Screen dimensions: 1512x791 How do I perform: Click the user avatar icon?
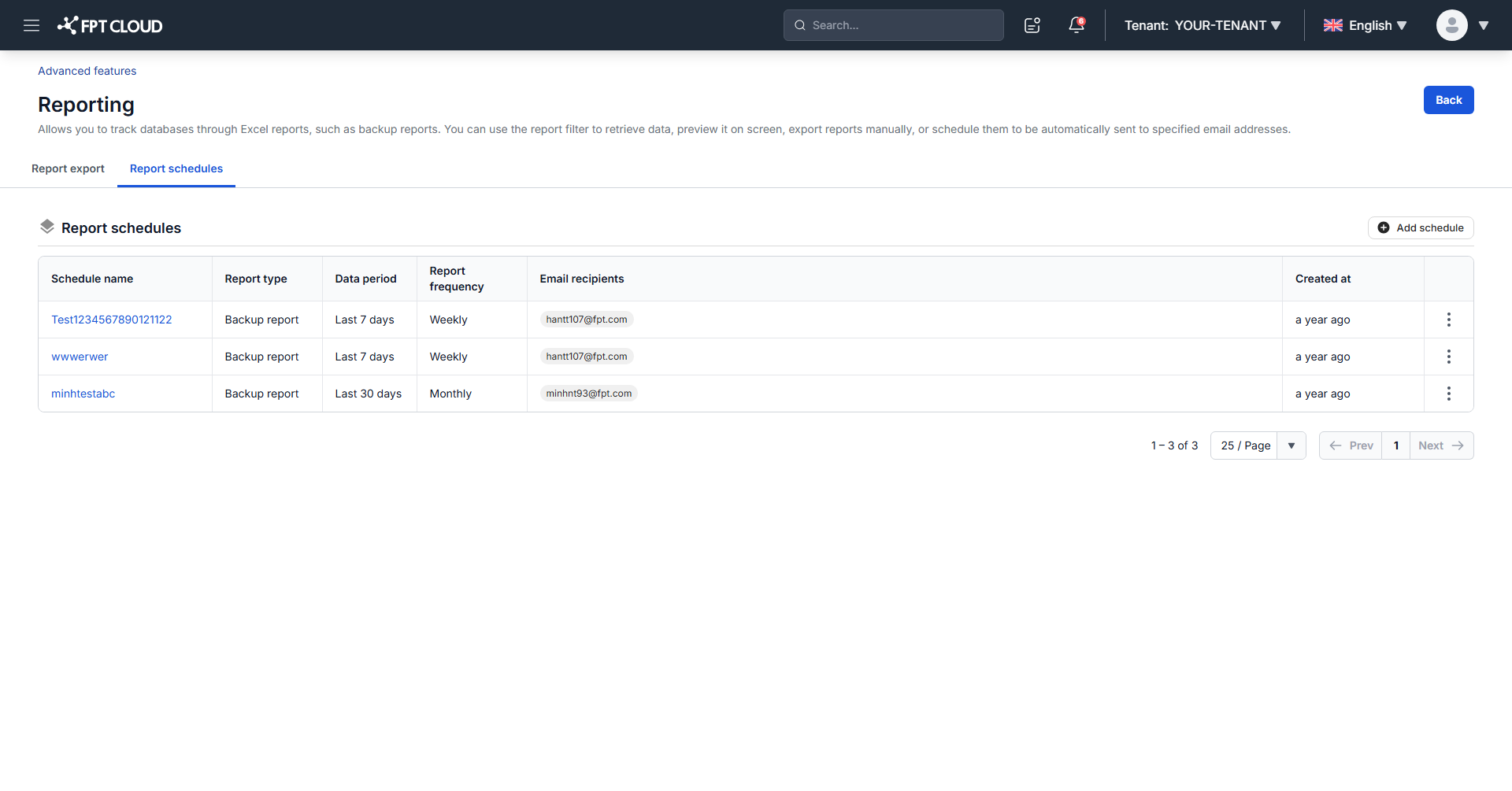pos(1451,25)
